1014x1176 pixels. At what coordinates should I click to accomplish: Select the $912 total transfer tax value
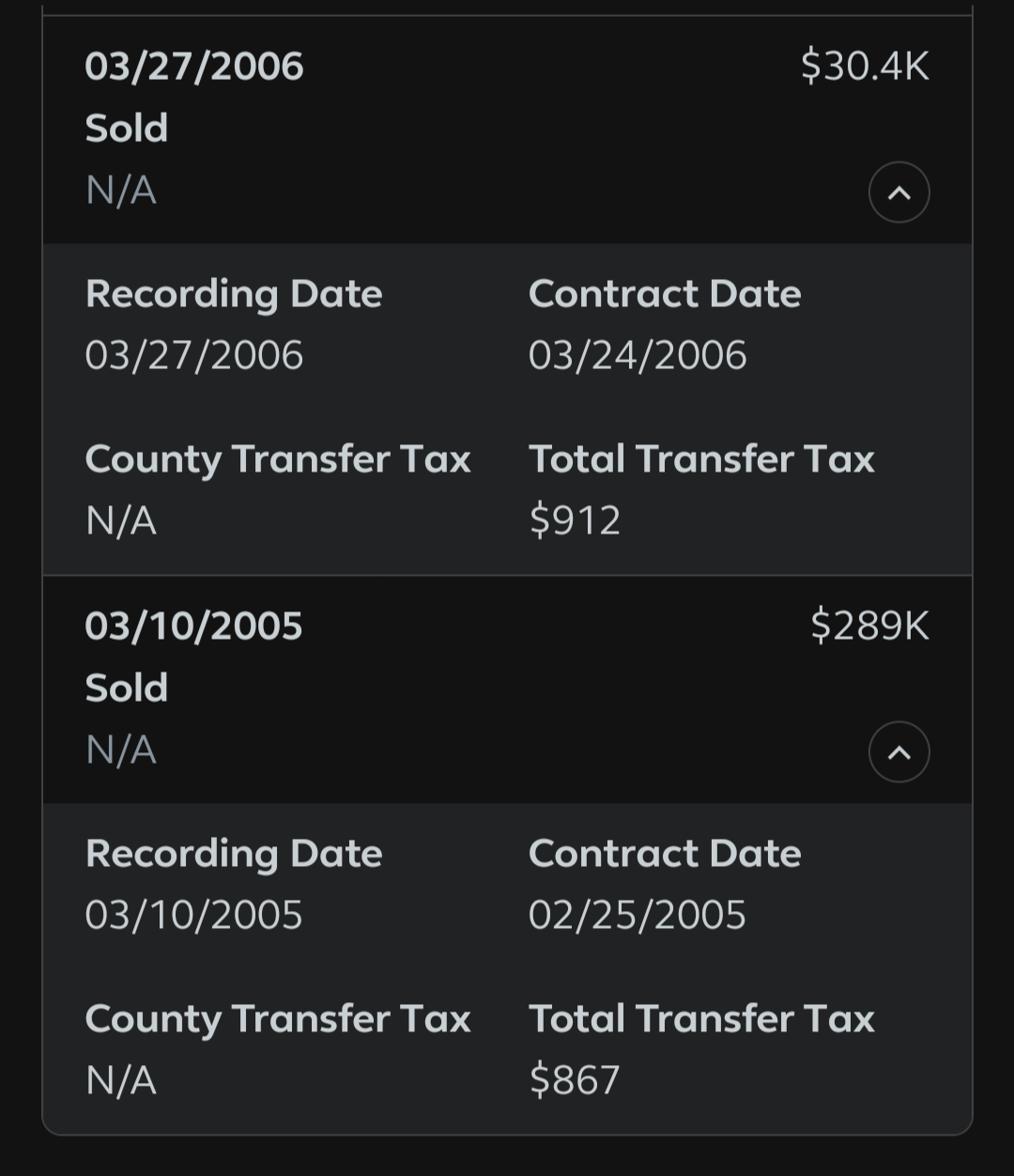(575, 520)
